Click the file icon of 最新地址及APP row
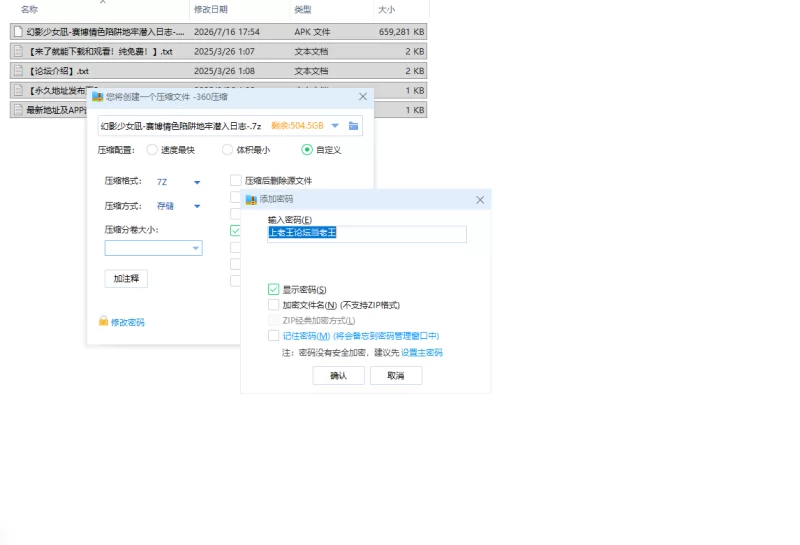 (x=18, y=110)
